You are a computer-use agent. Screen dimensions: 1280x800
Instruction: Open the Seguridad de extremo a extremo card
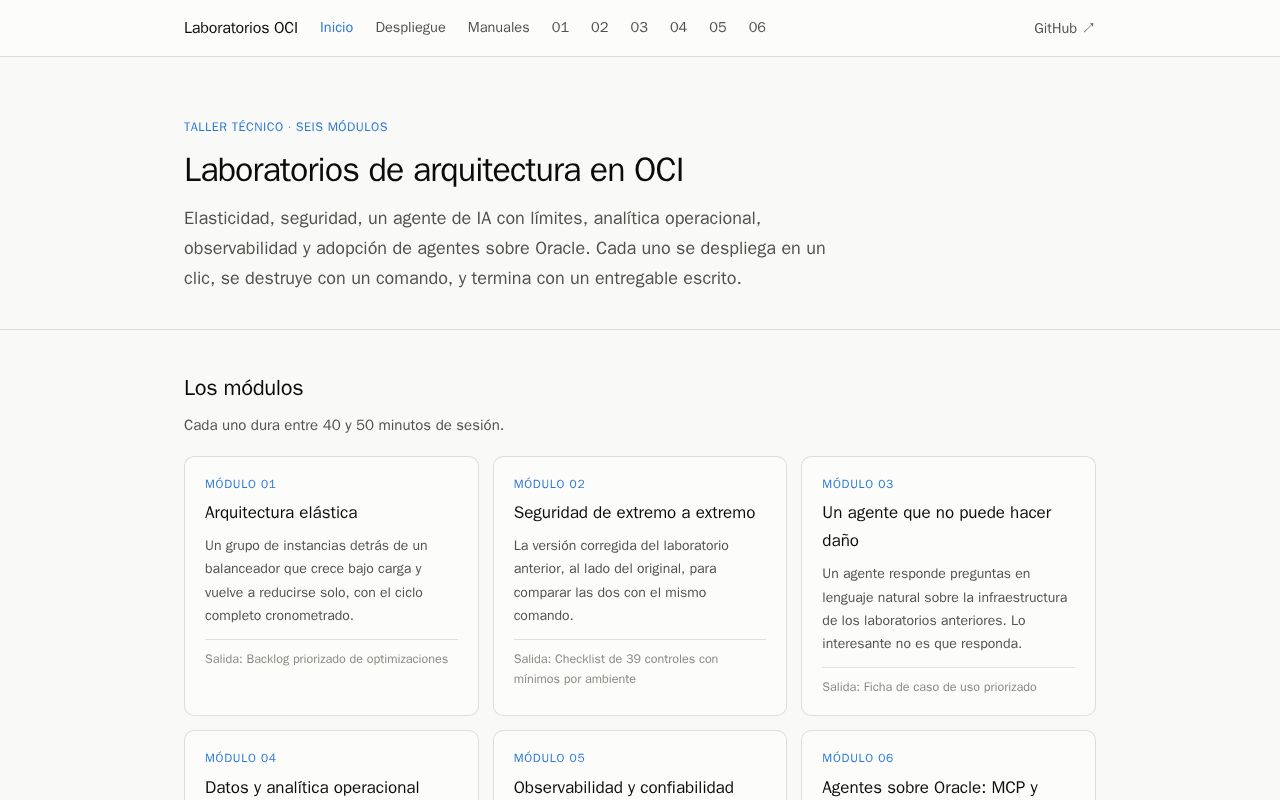[x=640, y=586]
